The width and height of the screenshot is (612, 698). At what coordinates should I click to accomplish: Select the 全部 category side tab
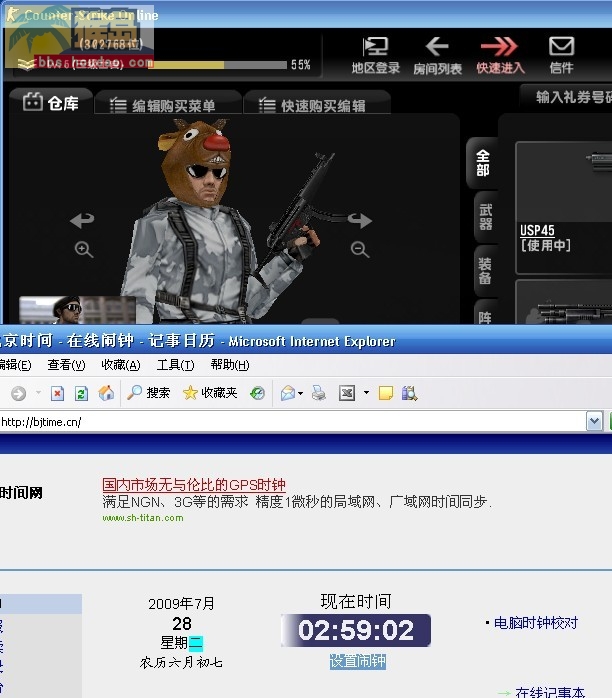click(483, 163)
